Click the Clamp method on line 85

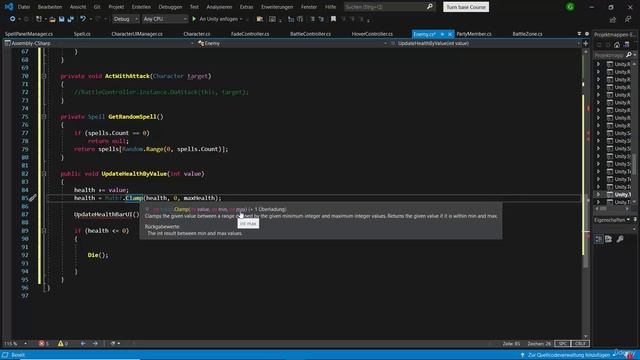point(134,198)
